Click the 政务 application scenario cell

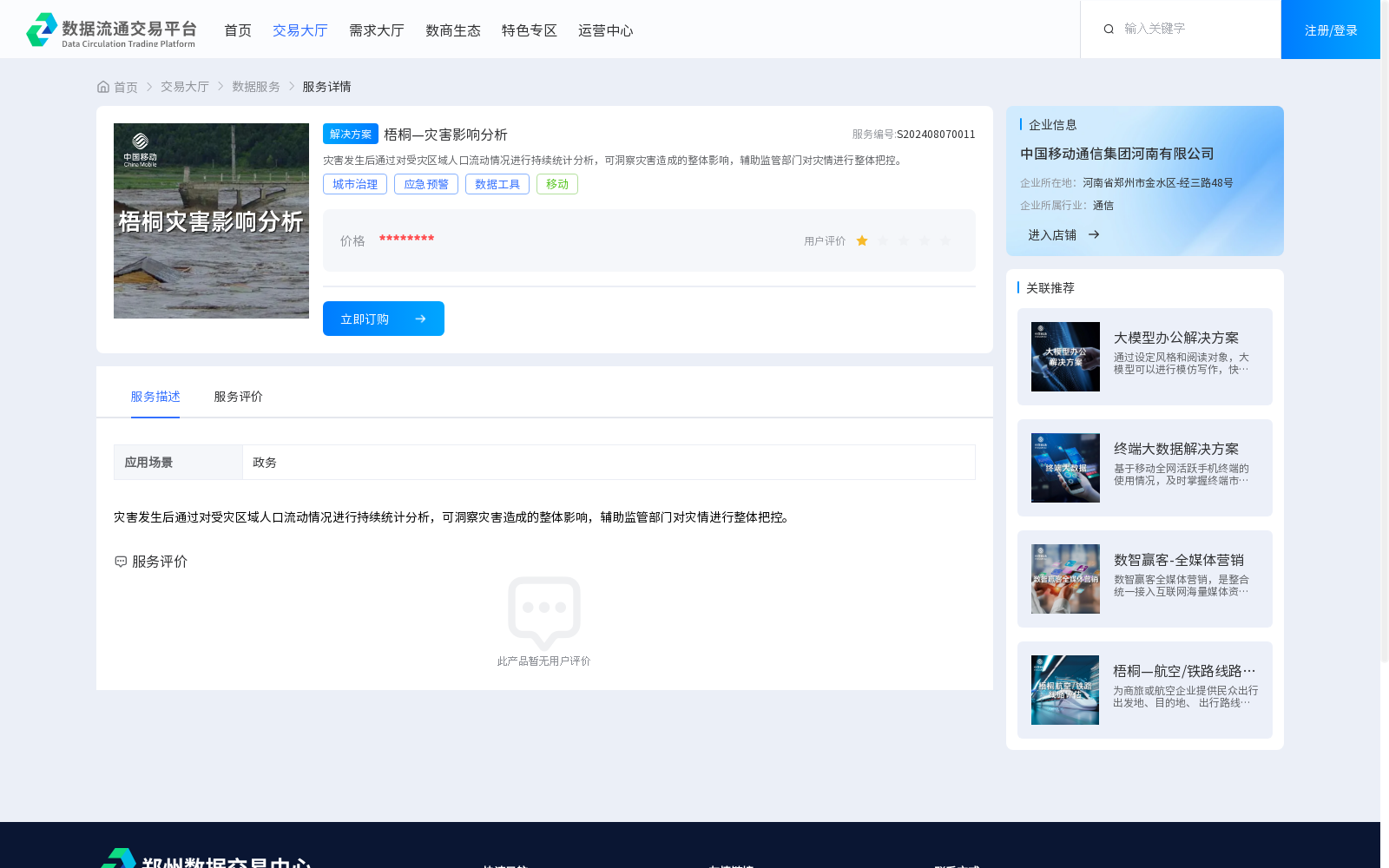tap(609, 463)
